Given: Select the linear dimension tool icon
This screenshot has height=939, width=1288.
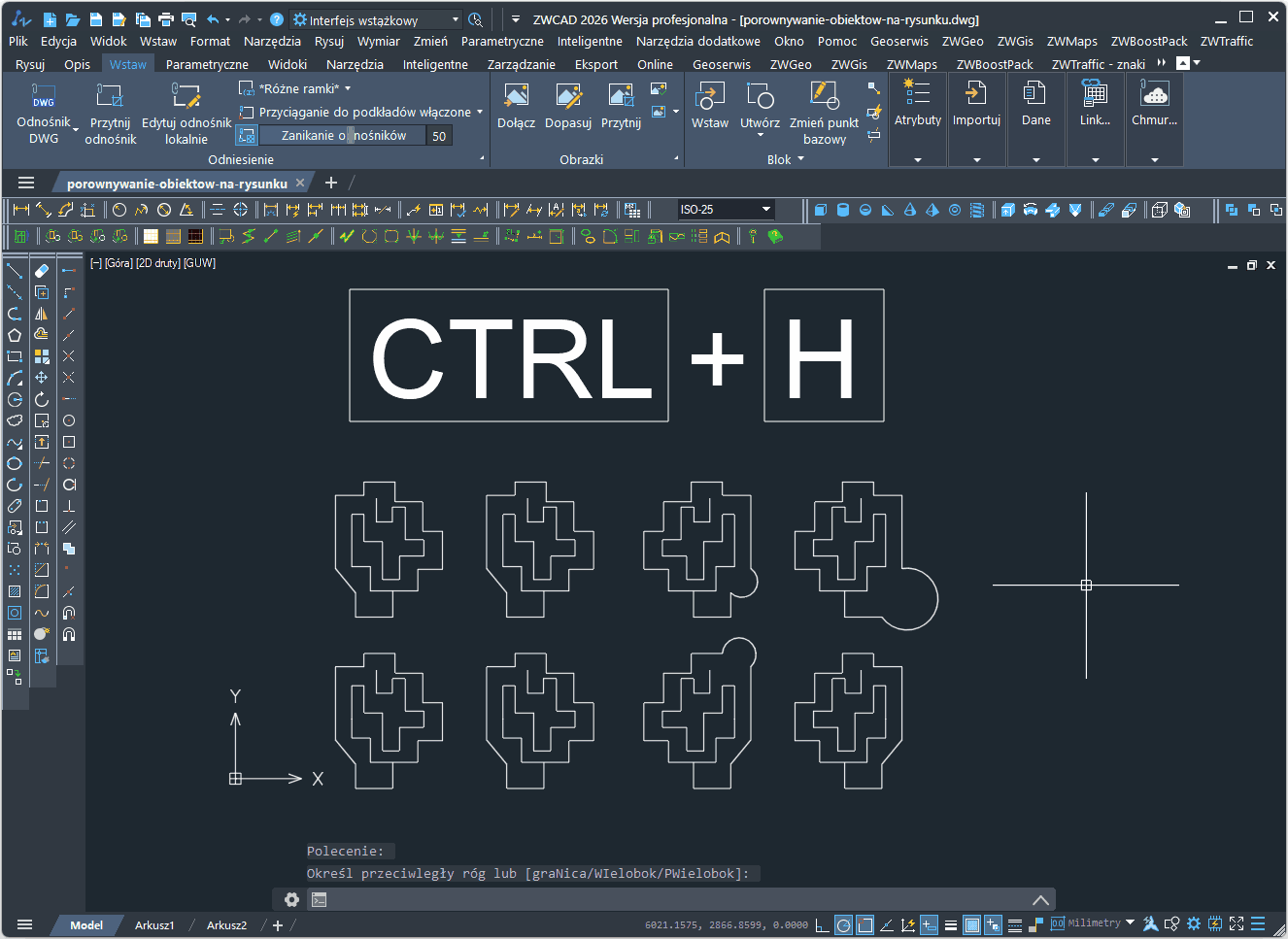Looking at the screenshot, I should point(20,210).
